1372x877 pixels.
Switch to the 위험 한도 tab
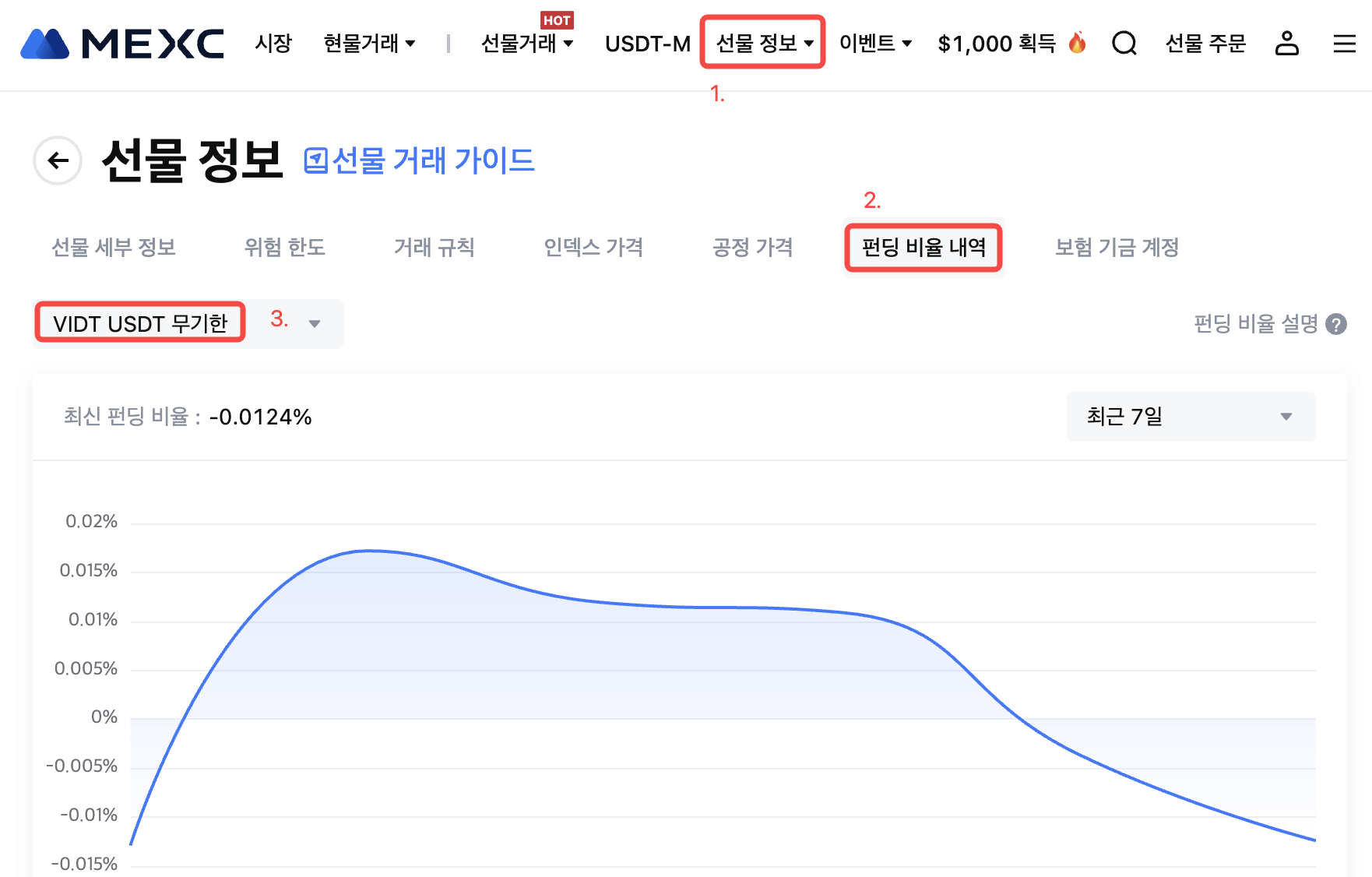point(284,248)
